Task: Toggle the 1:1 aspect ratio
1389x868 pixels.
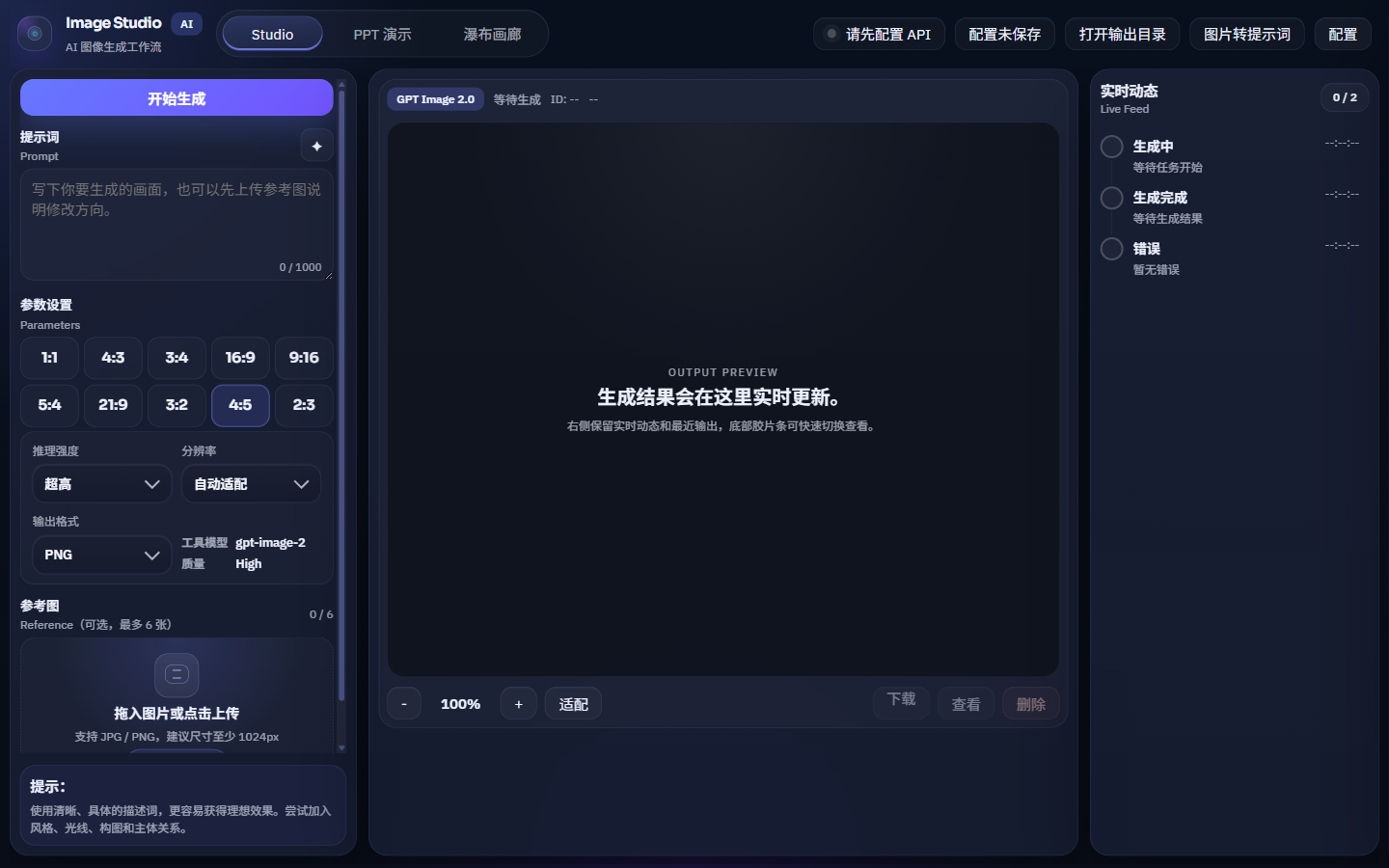Action: point(49,358)
